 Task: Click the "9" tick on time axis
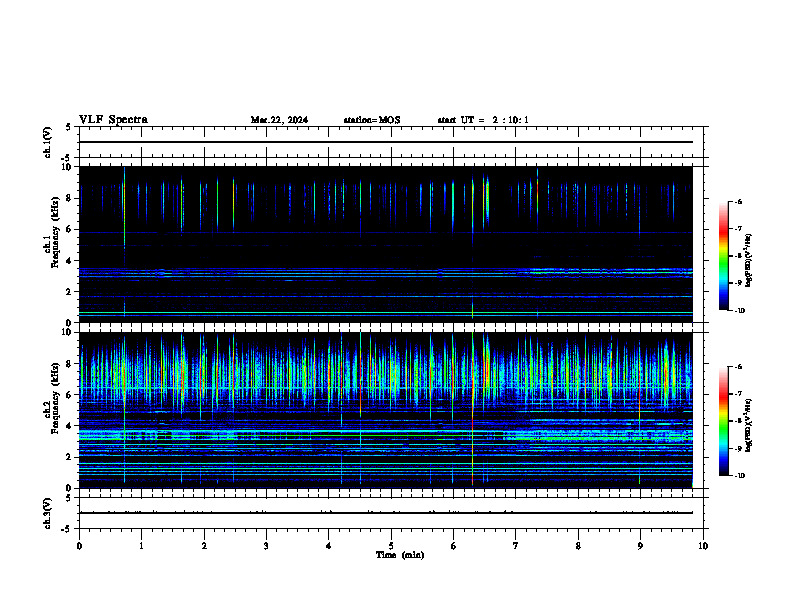640,546
